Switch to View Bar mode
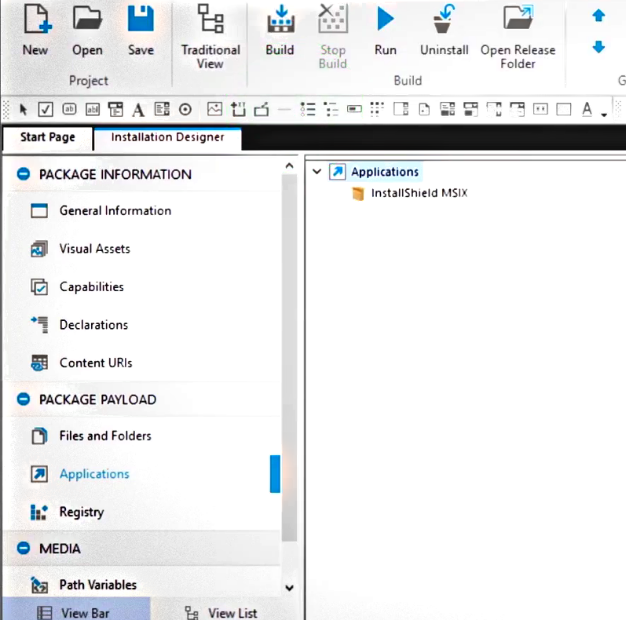Screen dimensions: 626x620 coord(76,609)
